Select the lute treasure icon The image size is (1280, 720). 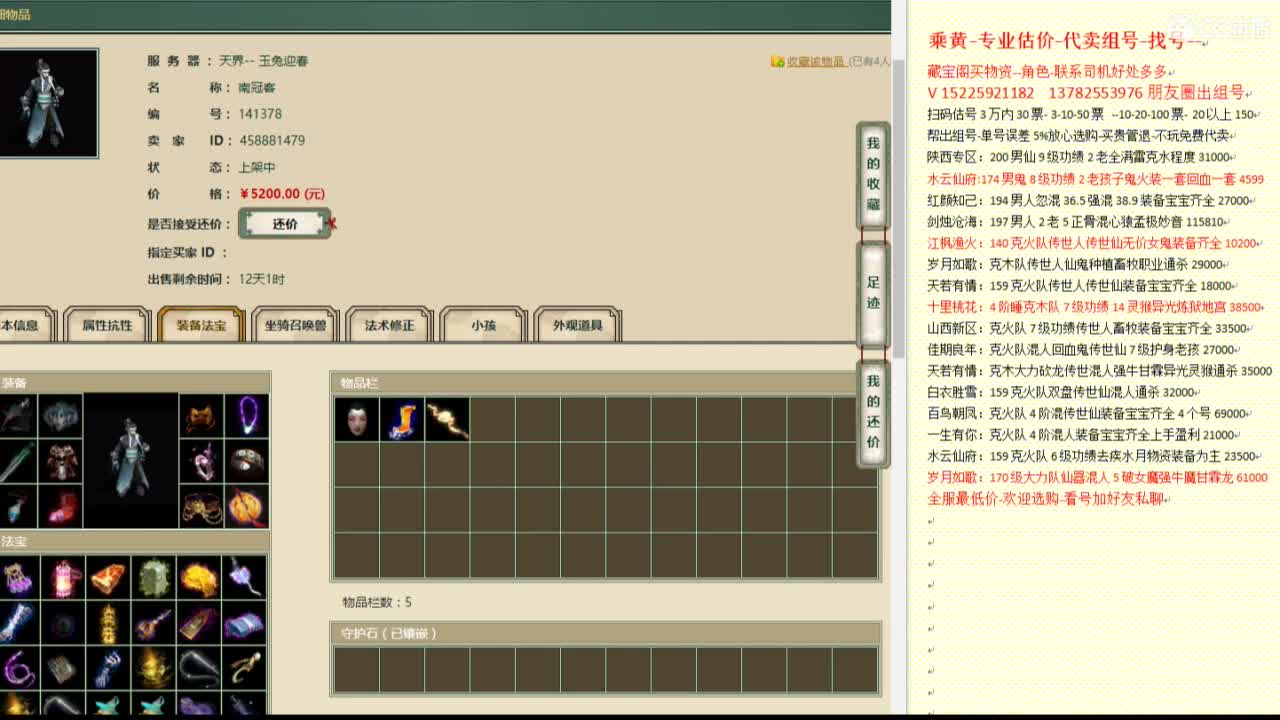tap(154, 622)
